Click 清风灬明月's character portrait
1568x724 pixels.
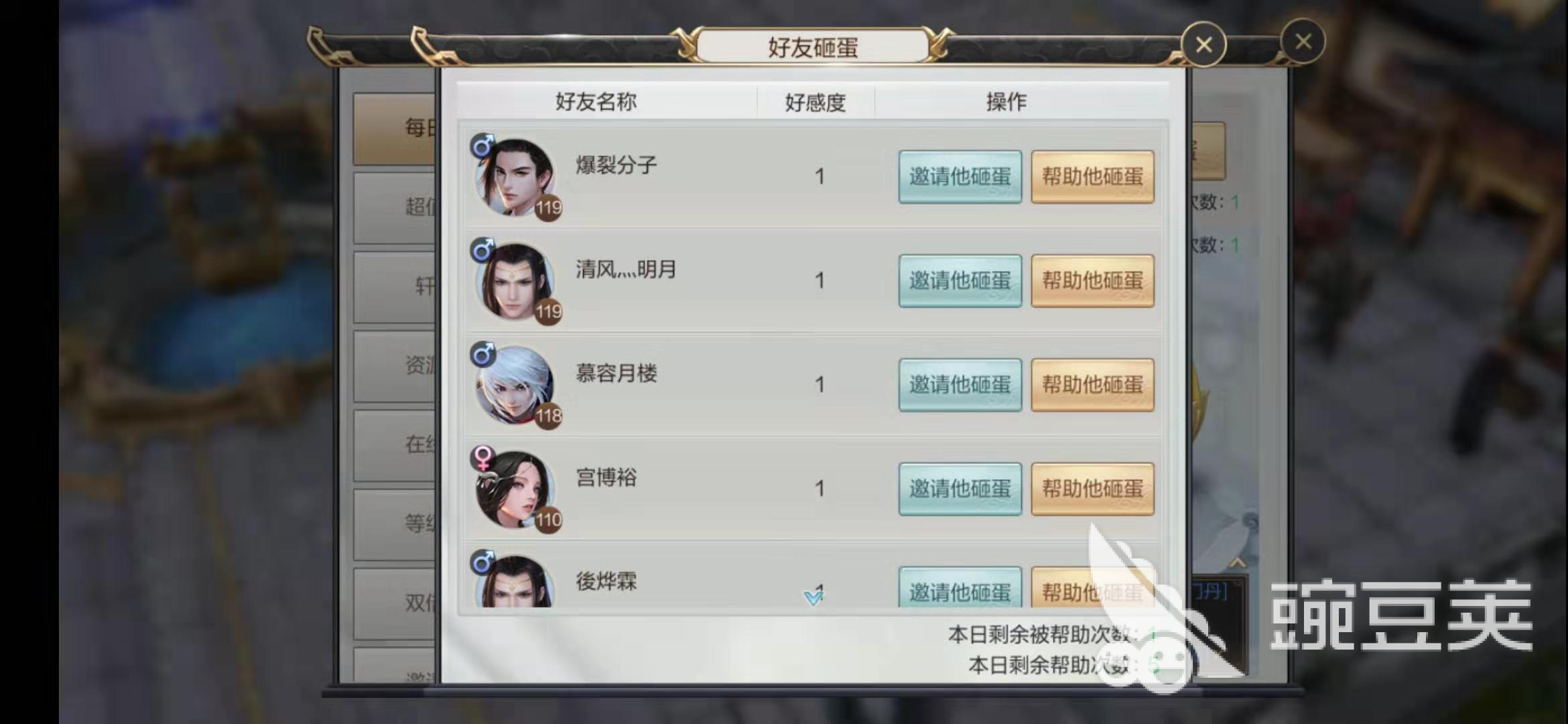tap(515, 281)
